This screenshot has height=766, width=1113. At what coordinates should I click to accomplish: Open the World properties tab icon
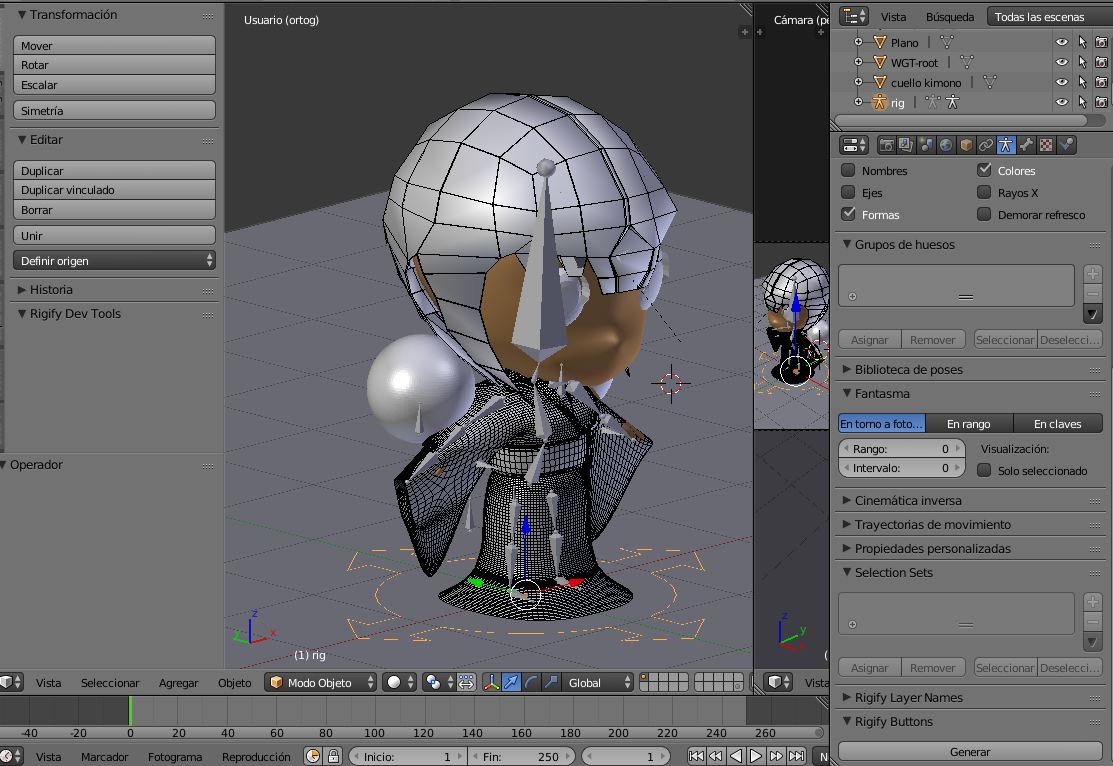946,145
